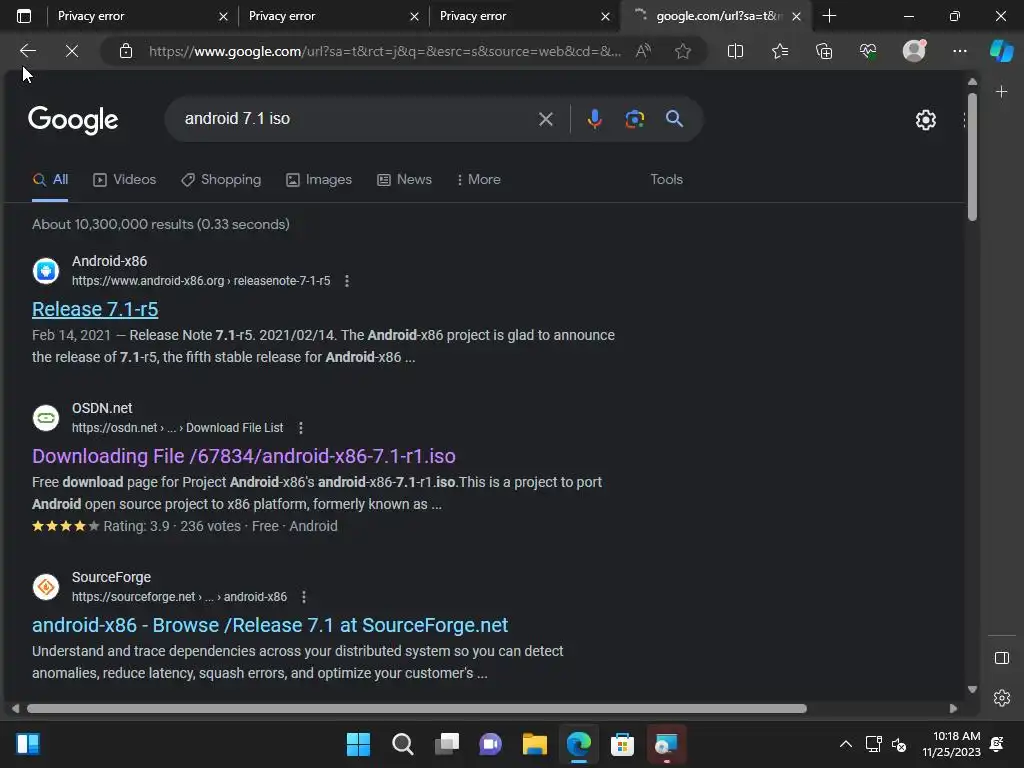Start search by voice
1024x768 pixels.
click(x=594, y=119)
